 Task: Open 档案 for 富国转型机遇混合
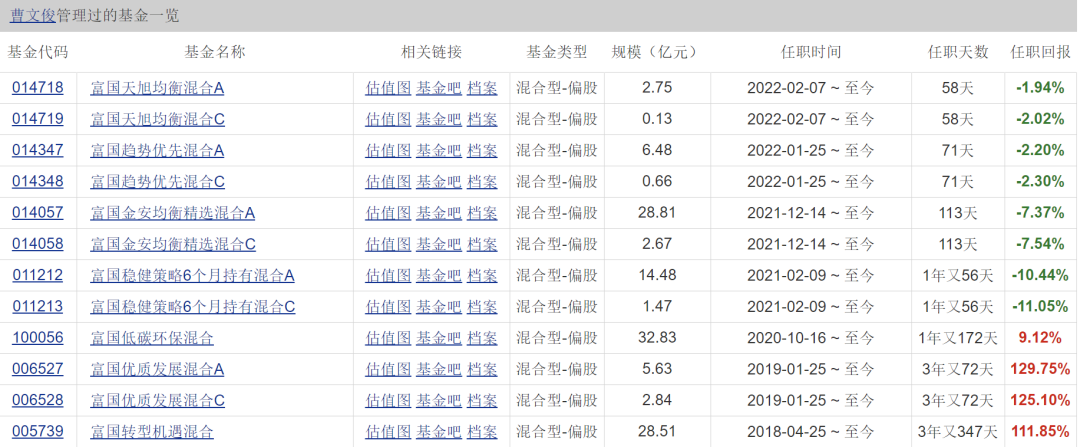click(x=481, y=432)
